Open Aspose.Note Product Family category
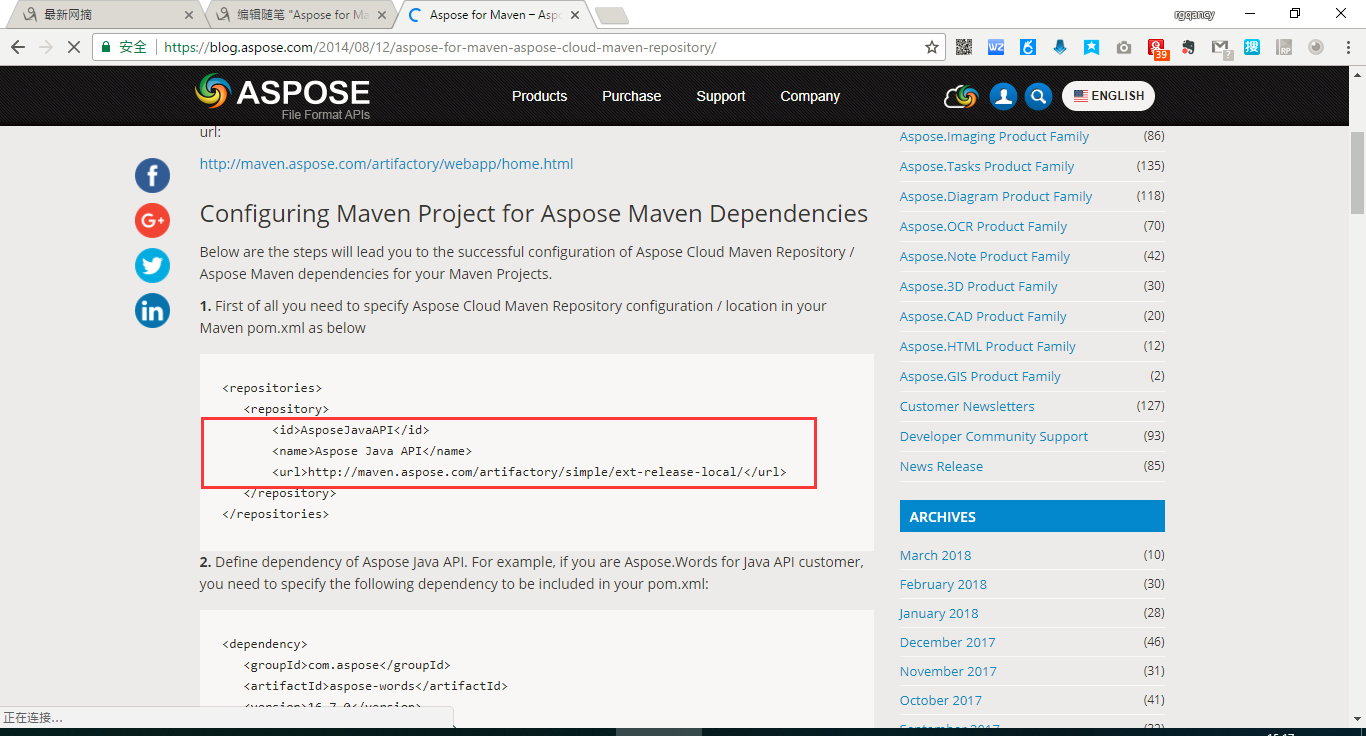This screenshot has width=1366, height=736. pyautogui.click(x=984, y=256)
